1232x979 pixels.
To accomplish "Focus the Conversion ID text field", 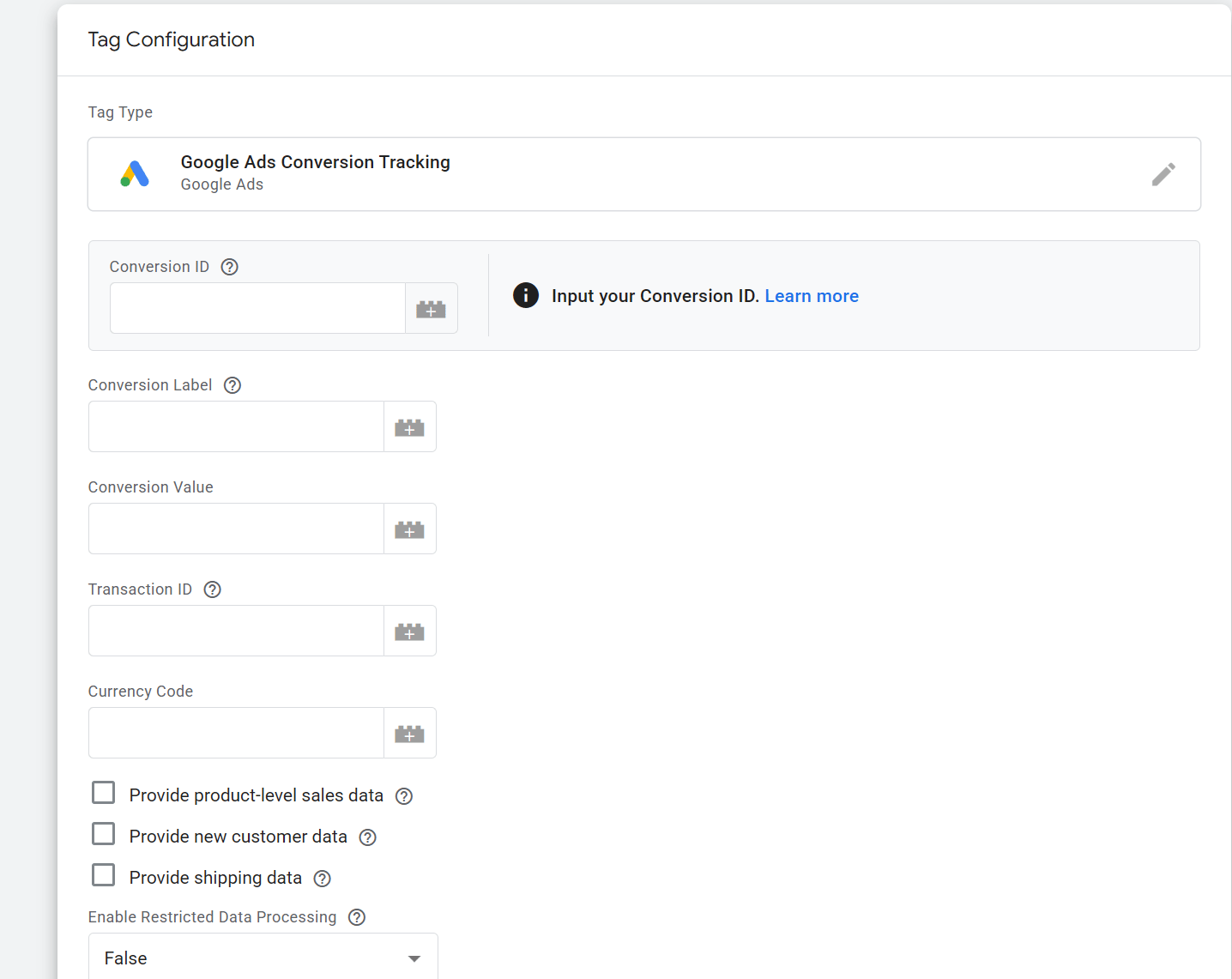I will click(x=257, y=309).
